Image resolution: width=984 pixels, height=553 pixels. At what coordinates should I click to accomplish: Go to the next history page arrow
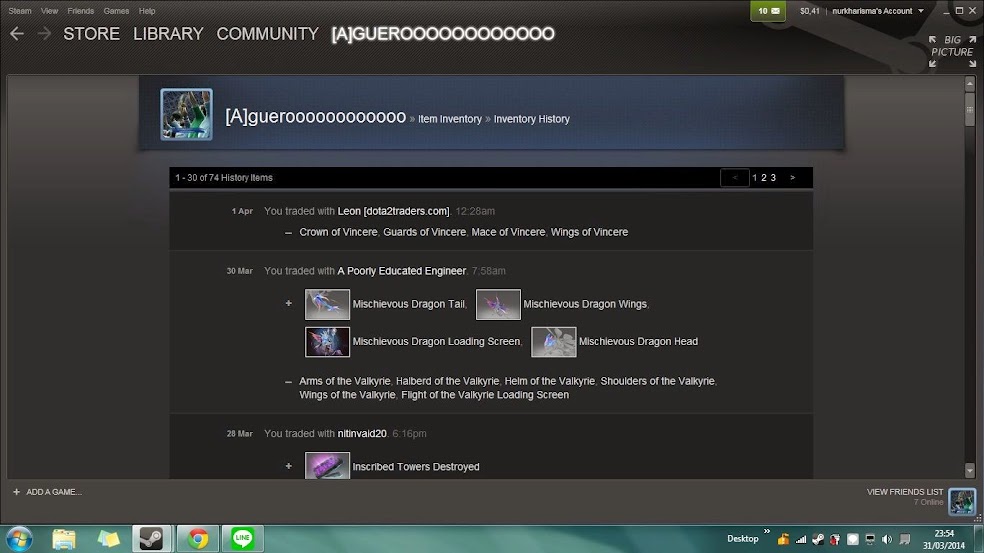pos(793,178)
